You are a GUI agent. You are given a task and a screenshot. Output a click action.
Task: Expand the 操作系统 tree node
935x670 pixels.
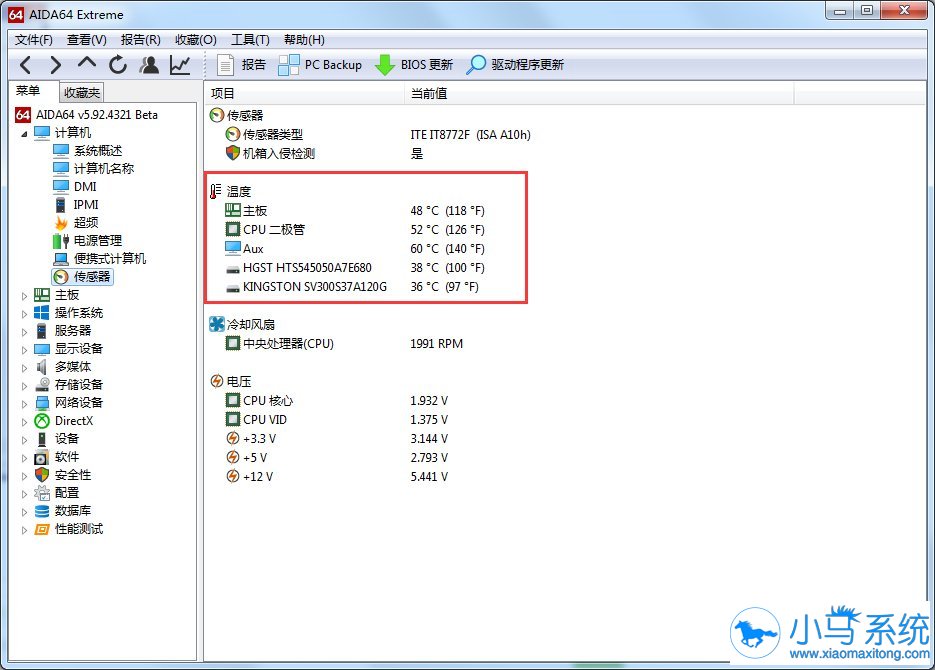[24, 314]
